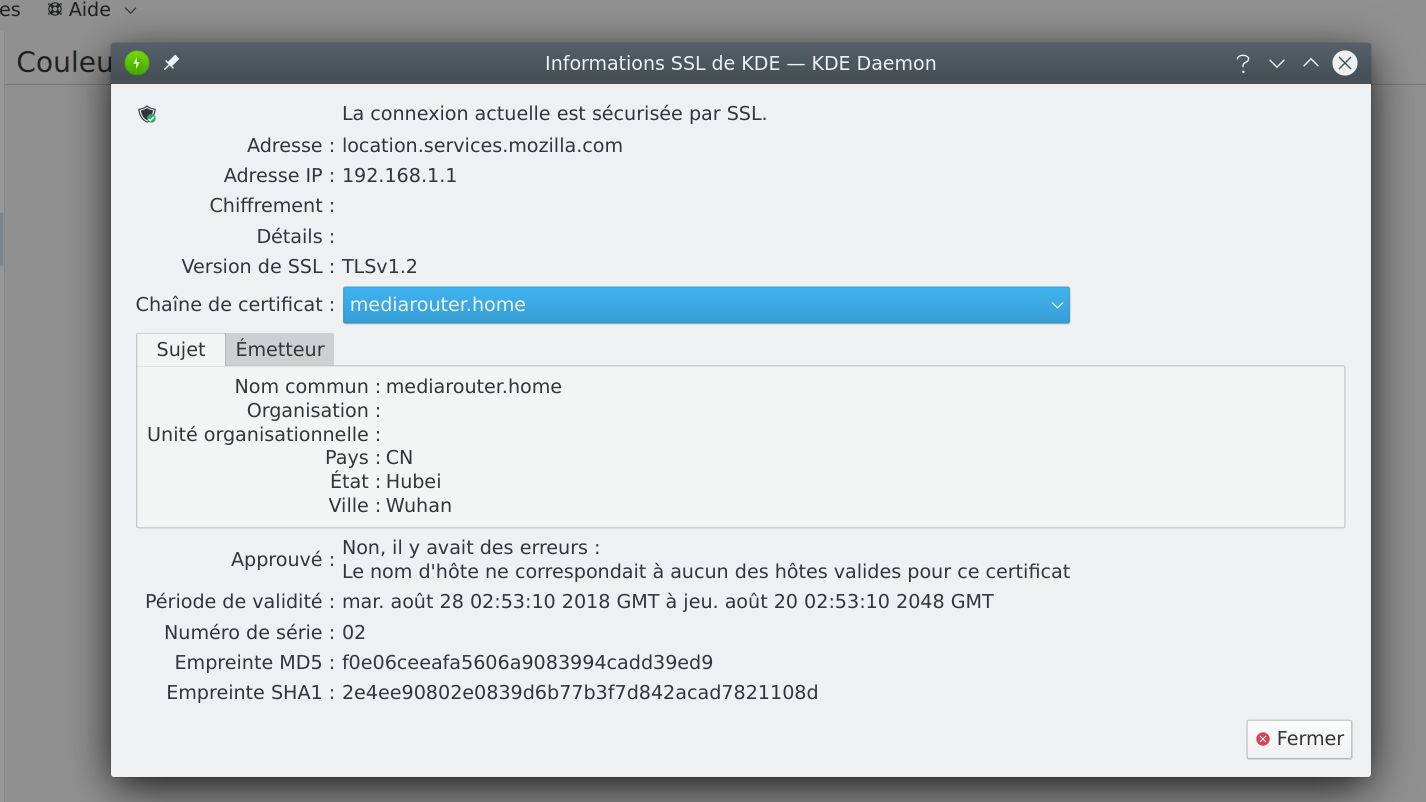The height and width of the screenshot is (802, 1426).
Task: Open the Chaîne de certificat combo box
Action: [706, 305]
